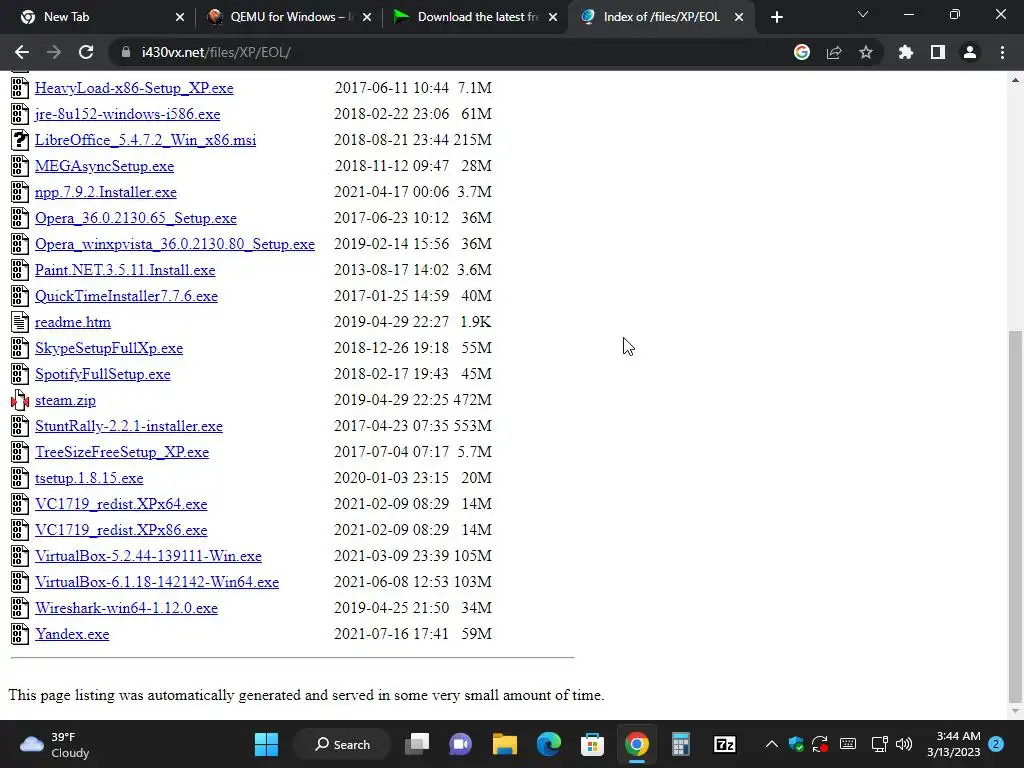Open Calculator from the taskbar
This screenshot has height=768, width=1024.
(680, 744)
